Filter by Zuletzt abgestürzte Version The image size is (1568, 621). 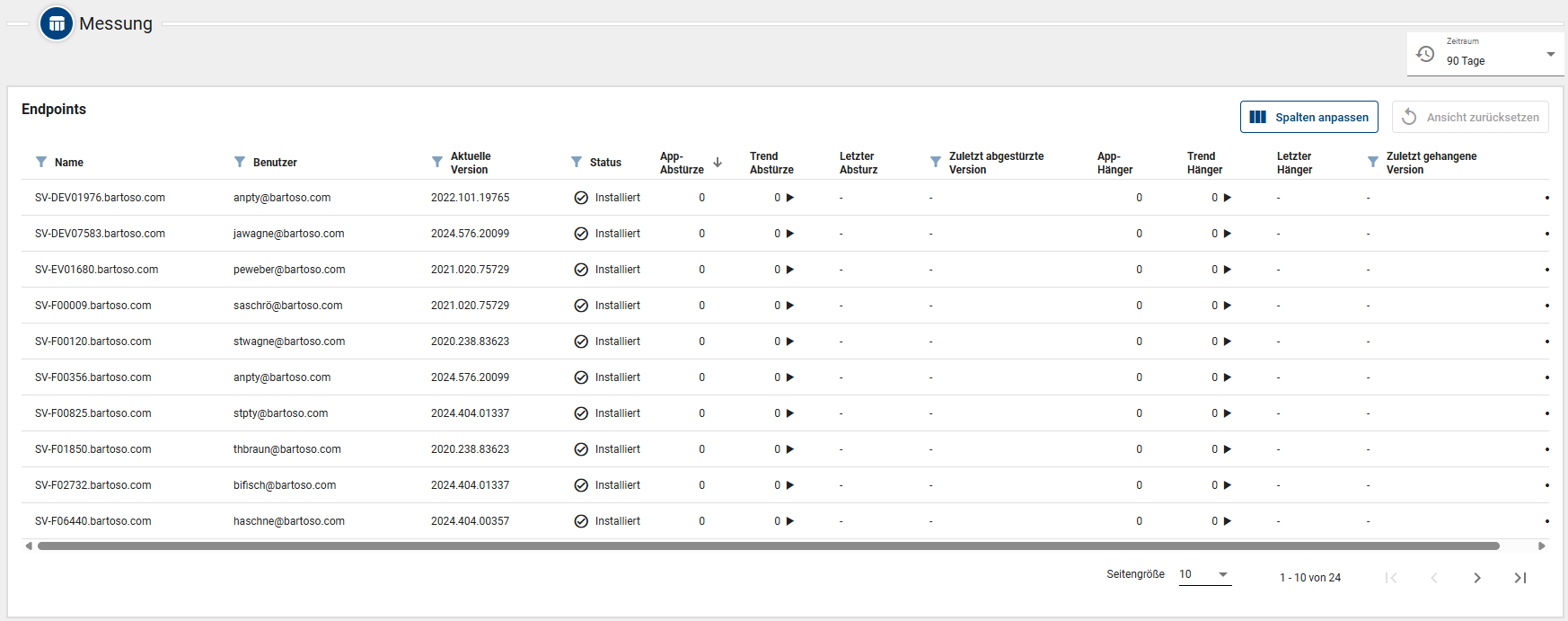(x=936, y=162)
